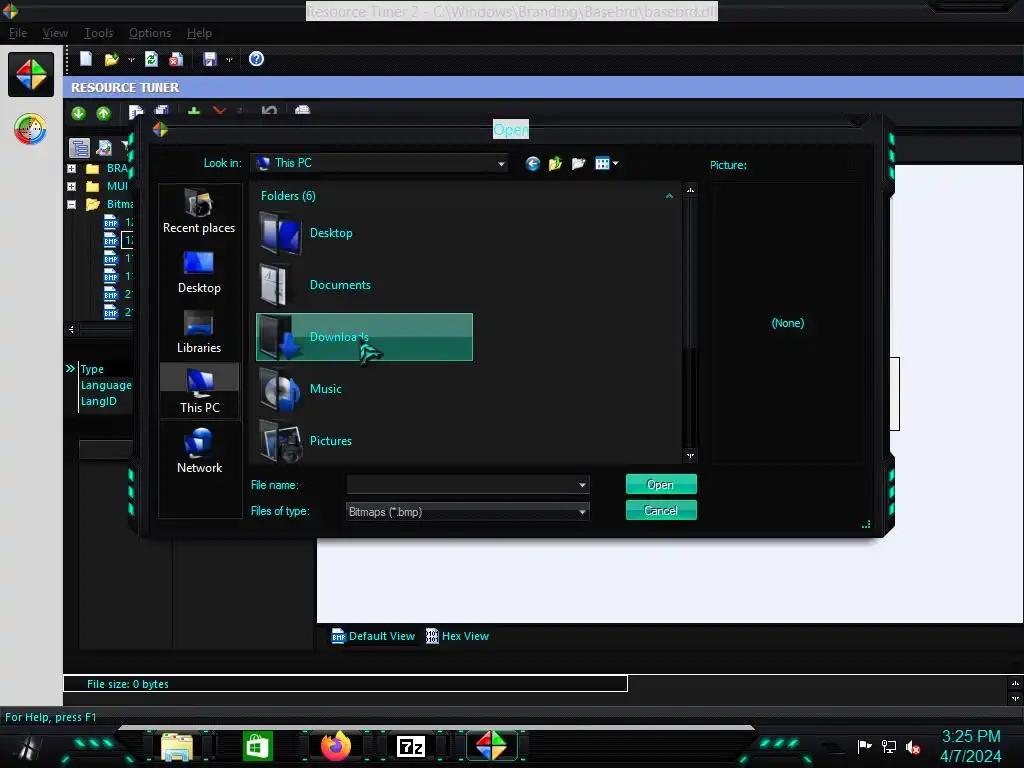
Task: Click the file list scroll-down arrow
Action: pos(690,455)
